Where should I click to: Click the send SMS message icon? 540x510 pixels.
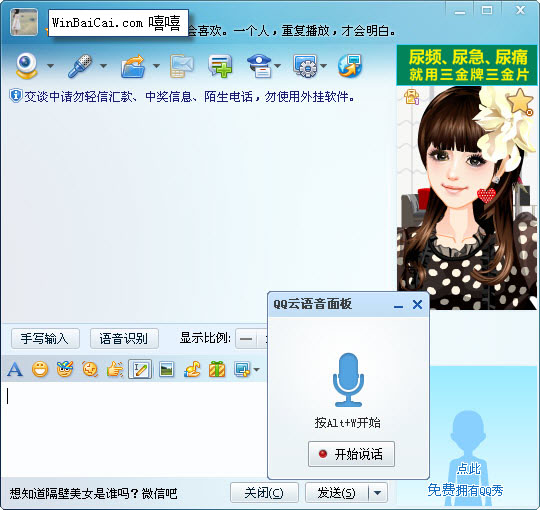tap(181, 66)
